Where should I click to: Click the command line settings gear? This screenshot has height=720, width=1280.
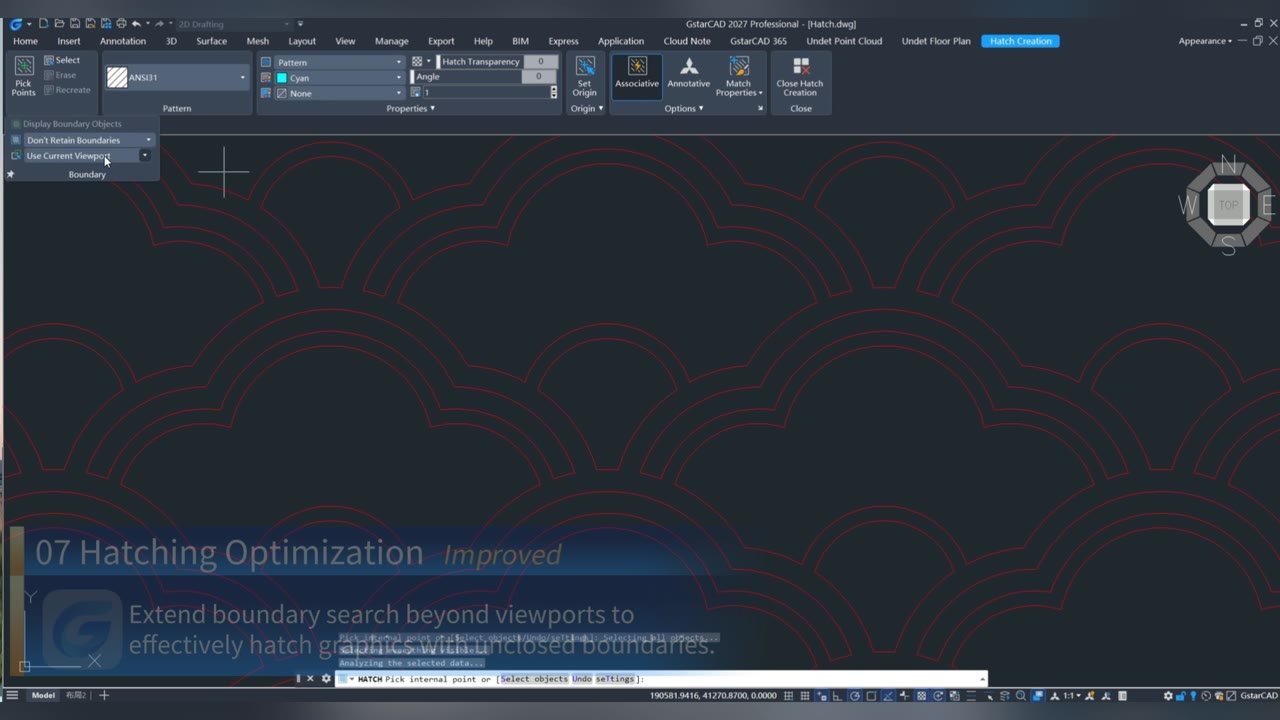(326, 679)
